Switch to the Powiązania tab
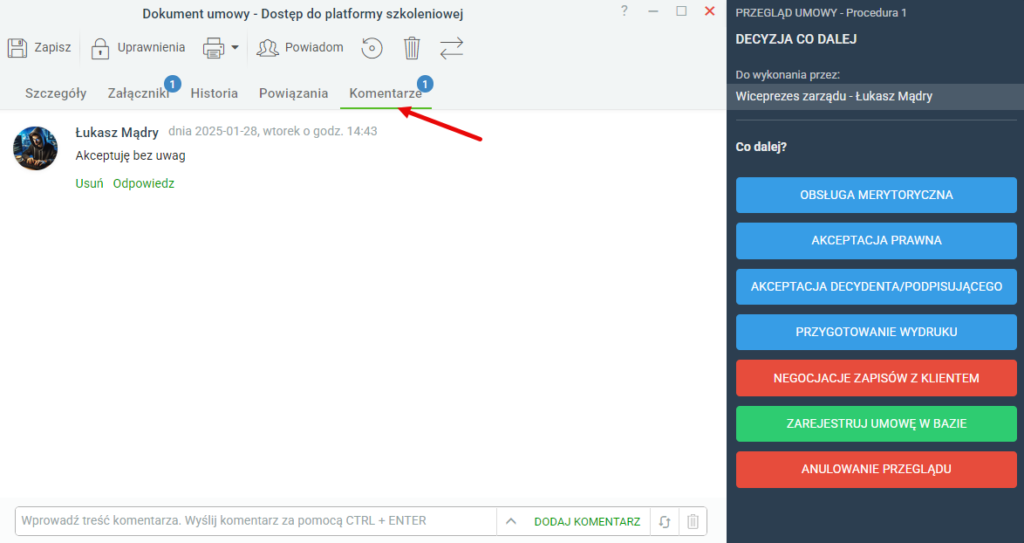1024x543 pixels. coord(293,93)
